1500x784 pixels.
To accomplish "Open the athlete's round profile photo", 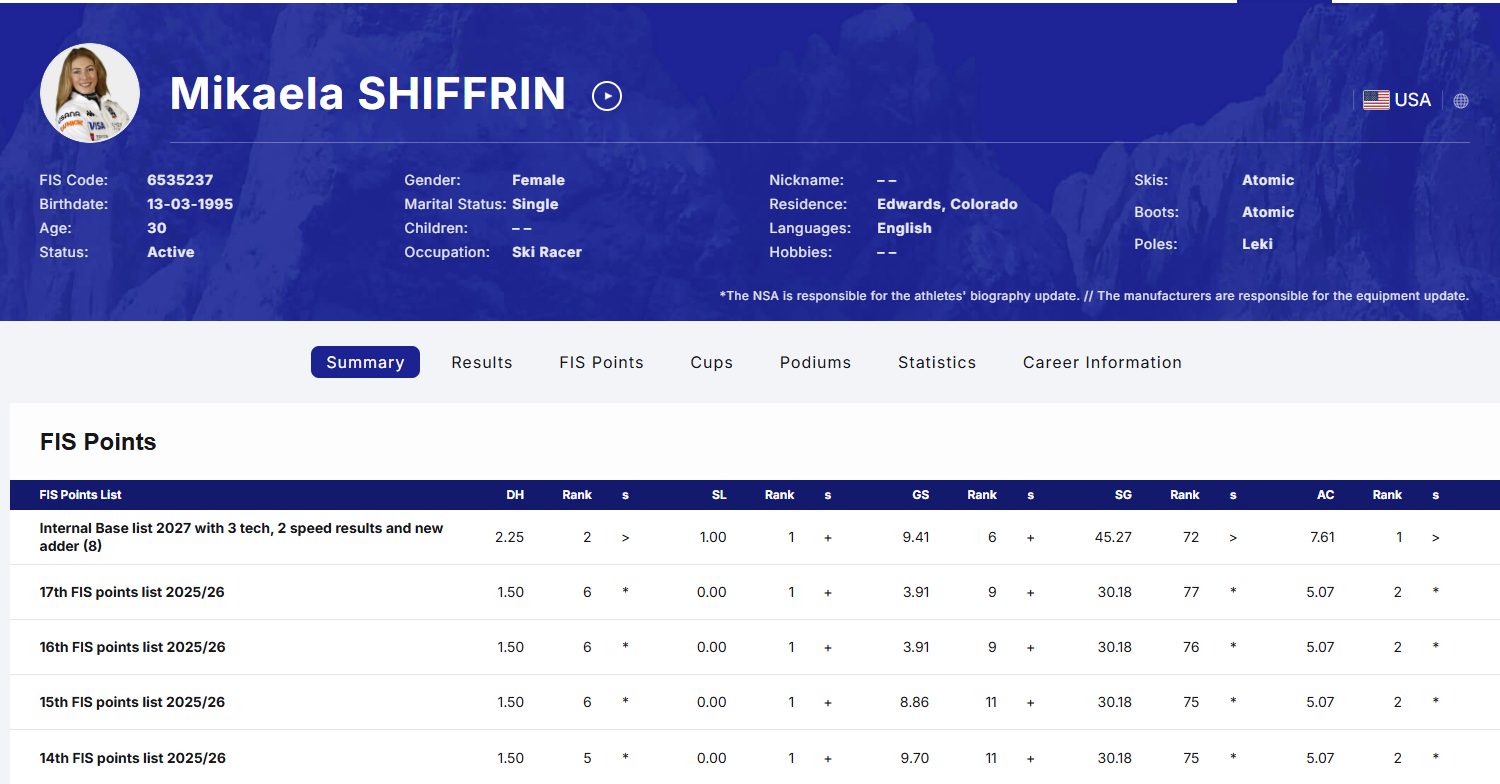I will (x=90, y=93).
